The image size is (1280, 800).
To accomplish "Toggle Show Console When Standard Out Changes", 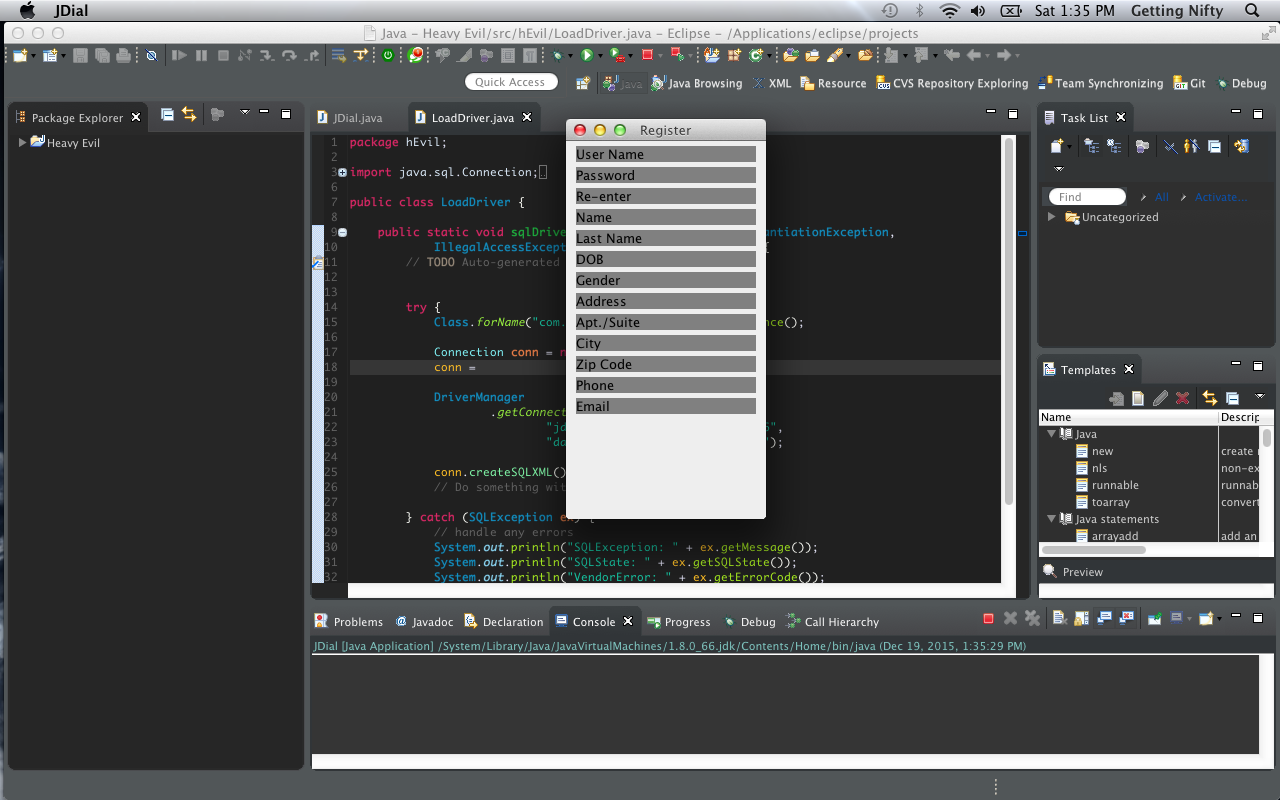I will (x=1104, y=619).
